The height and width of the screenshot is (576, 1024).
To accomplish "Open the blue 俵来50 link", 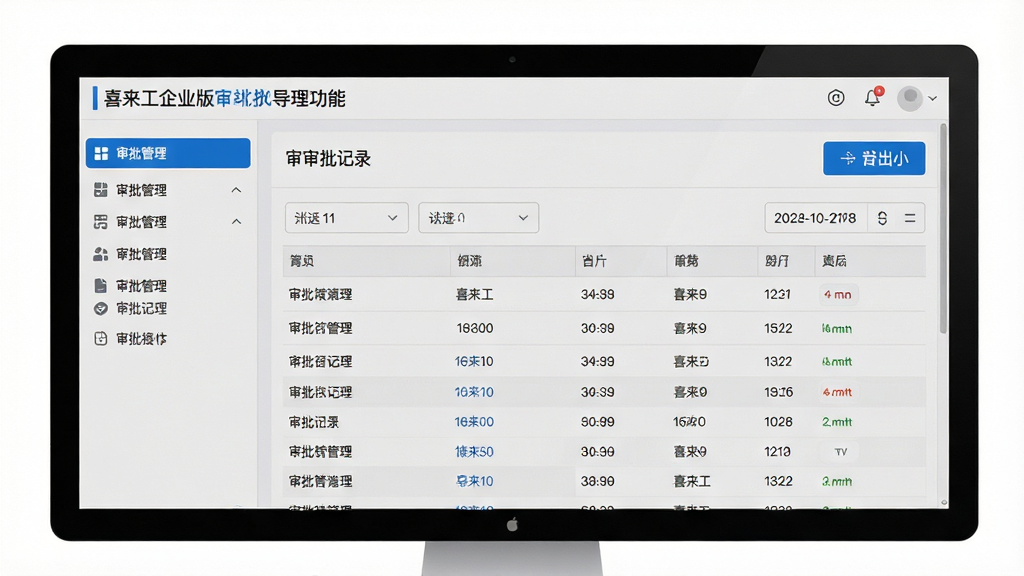I will [x=474, y=451].
